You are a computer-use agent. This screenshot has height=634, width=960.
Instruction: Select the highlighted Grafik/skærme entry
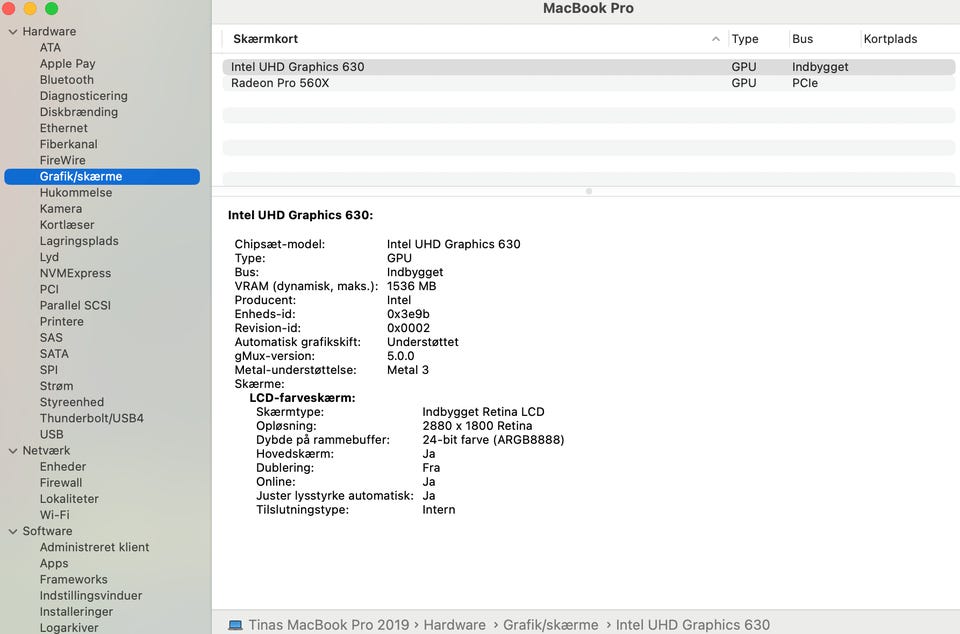point(102,177)
